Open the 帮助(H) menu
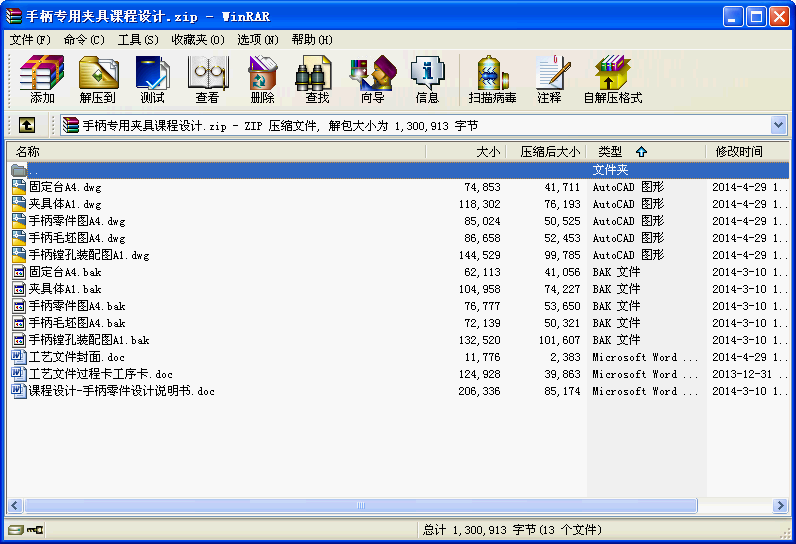796x544 pixels. pos(312,40)
